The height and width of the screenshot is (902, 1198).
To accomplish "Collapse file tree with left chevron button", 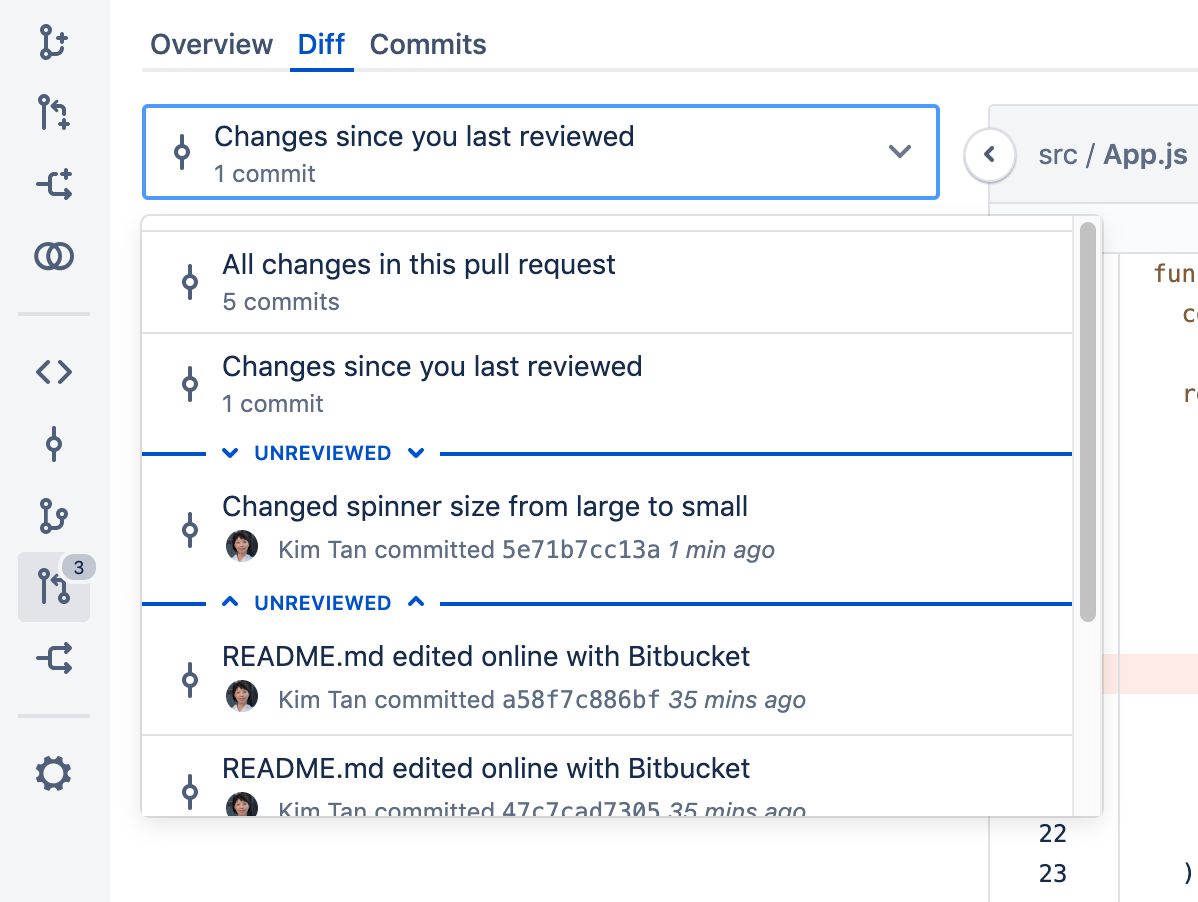I will pos(989,155).
